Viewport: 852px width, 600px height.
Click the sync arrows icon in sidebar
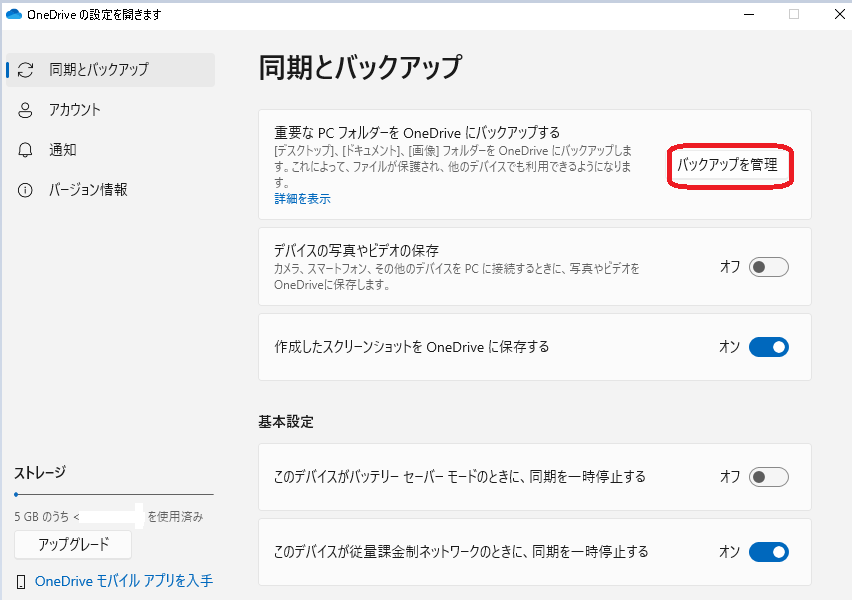[26, 70]
